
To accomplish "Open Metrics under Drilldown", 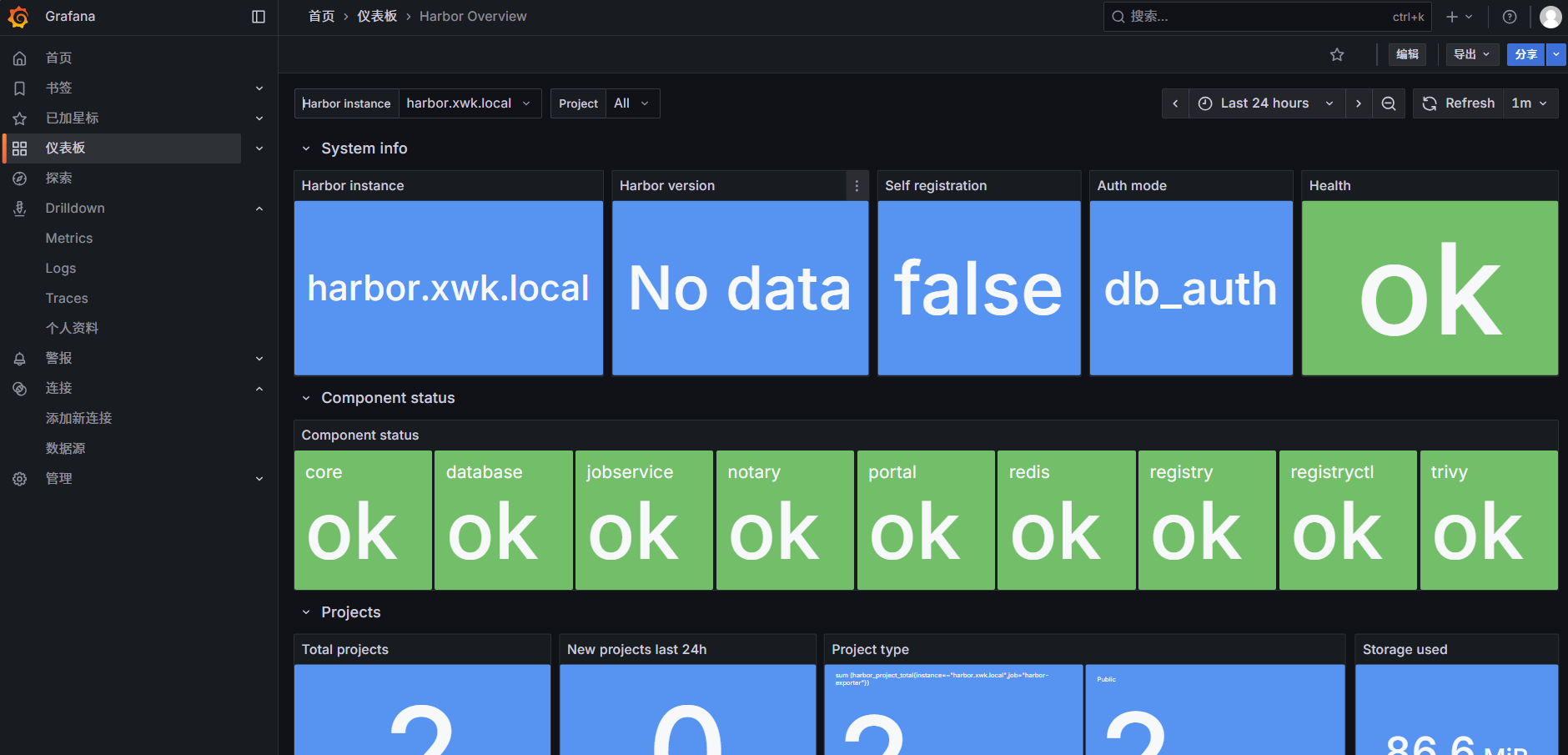I will point(69,239).
